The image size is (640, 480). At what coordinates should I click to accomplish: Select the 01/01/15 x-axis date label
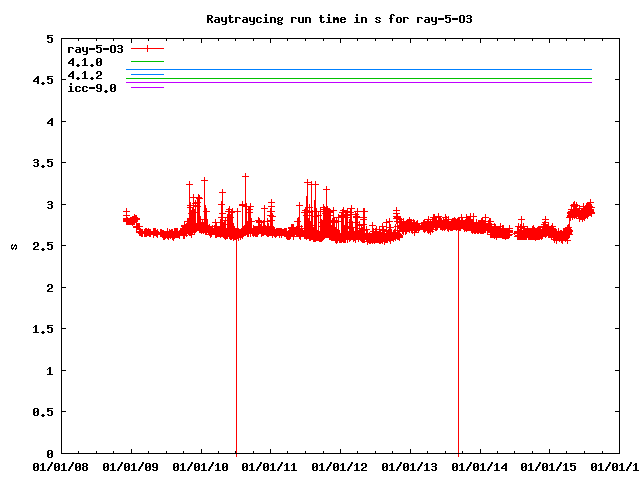pos(551,466)
